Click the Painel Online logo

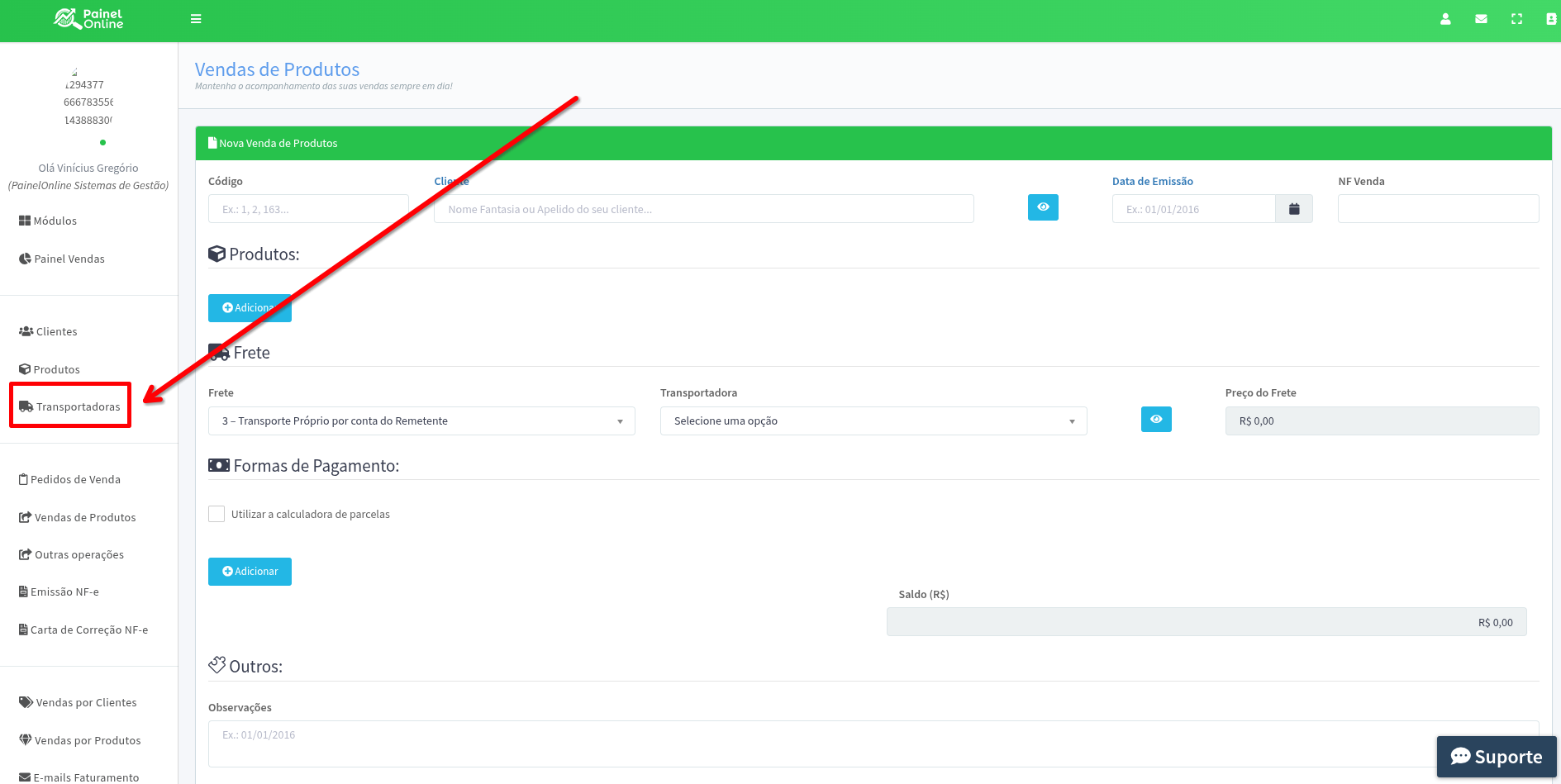tap(88, 19)
